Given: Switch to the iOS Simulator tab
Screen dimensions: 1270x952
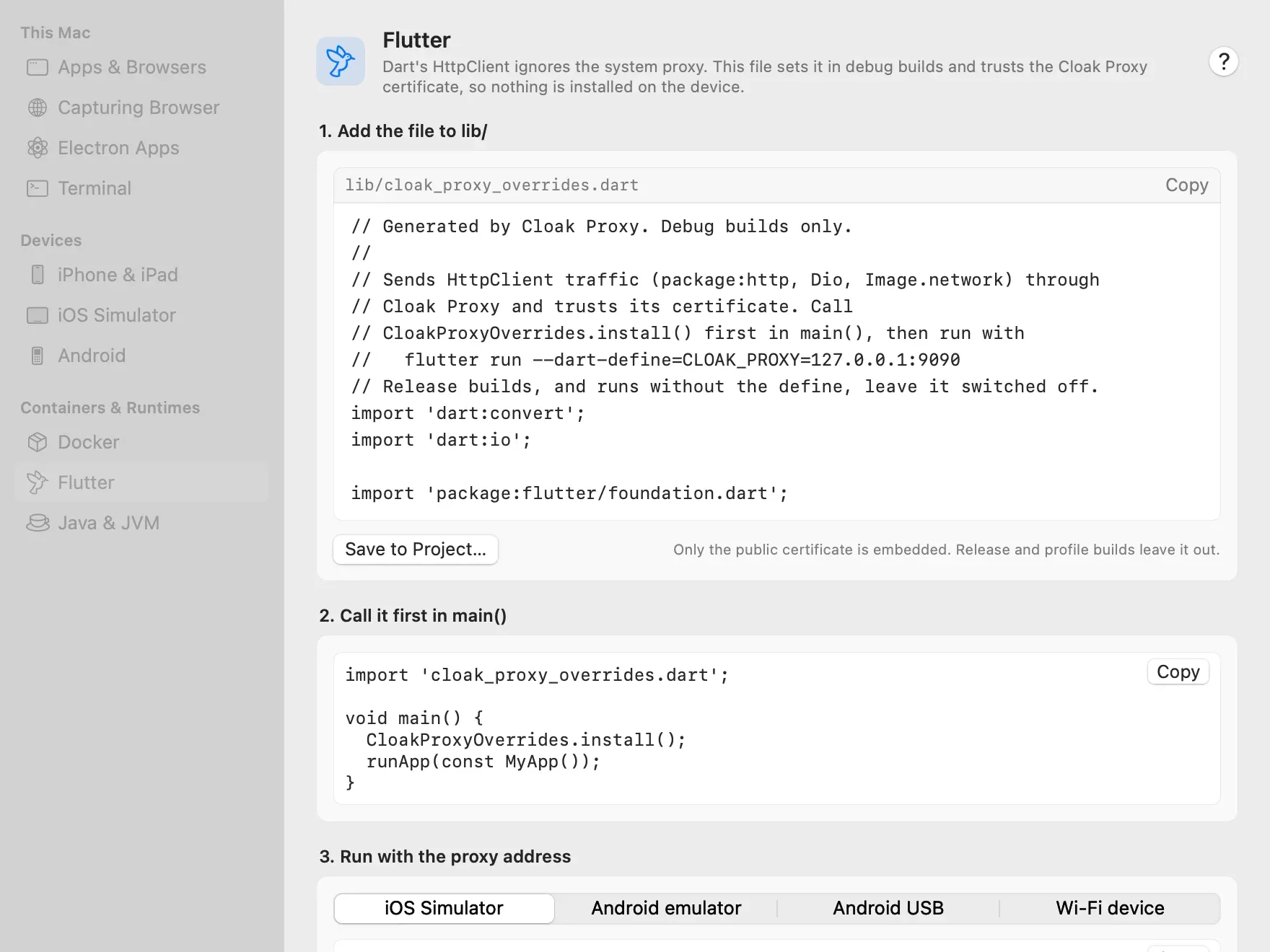Looking at the screenshot, I should [x=444, y=908].
